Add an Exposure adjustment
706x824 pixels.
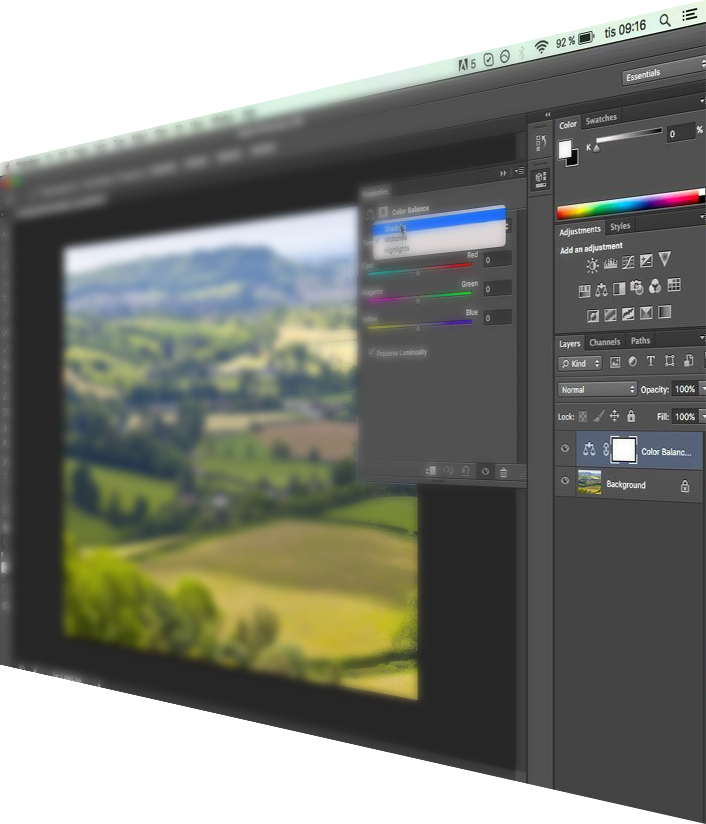click(x=646, y=261)
